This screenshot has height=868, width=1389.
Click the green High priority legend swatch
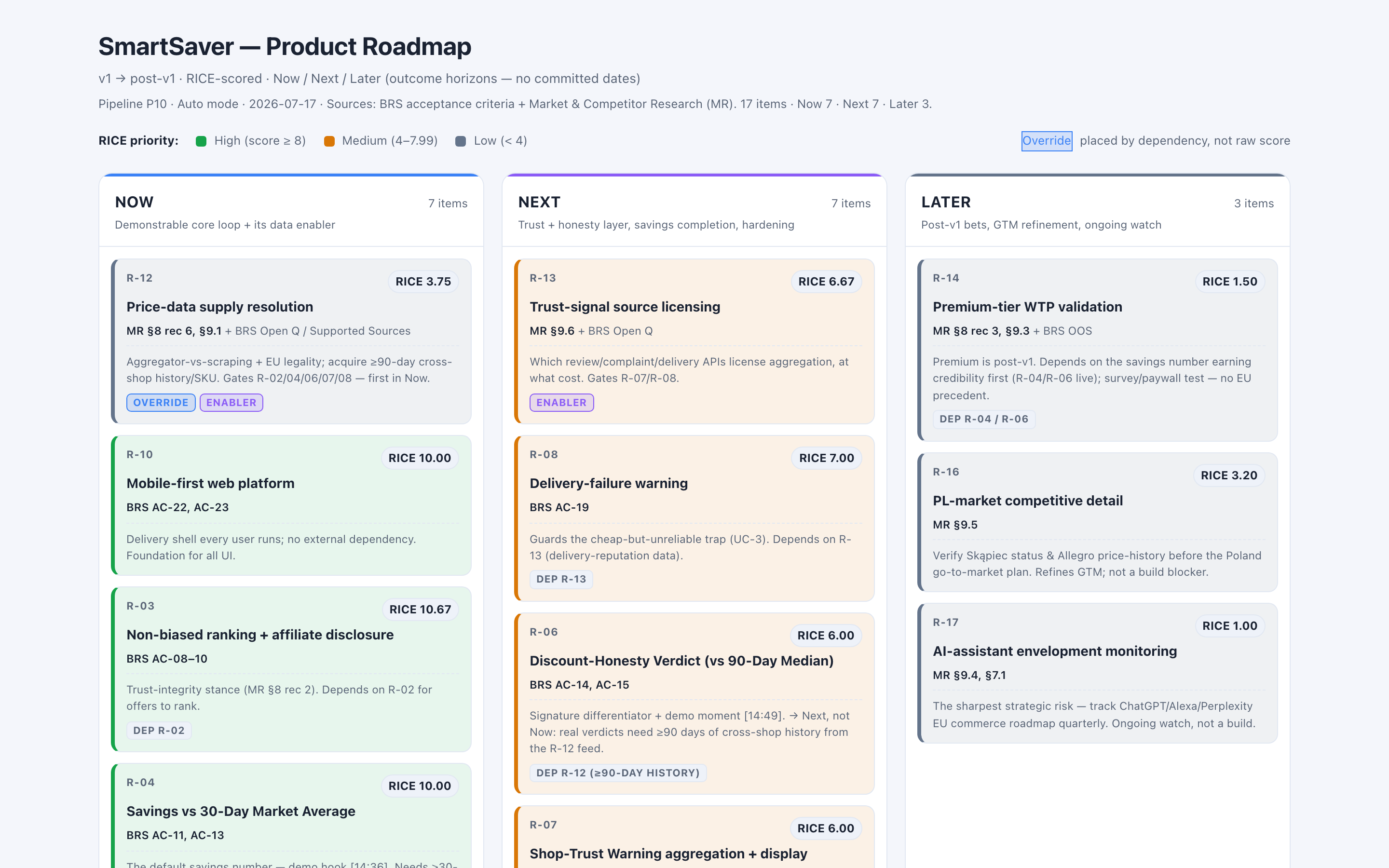(201, 141)
